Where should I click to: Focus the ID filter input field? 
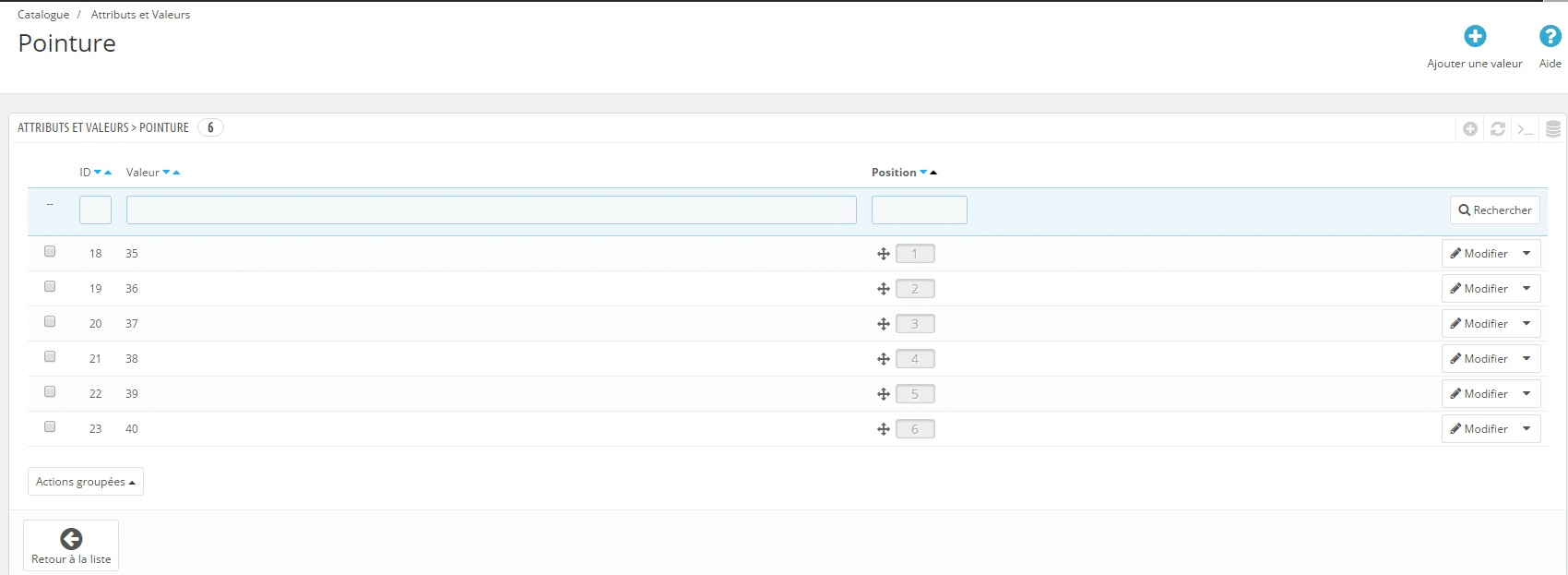[x=95, y=210]
